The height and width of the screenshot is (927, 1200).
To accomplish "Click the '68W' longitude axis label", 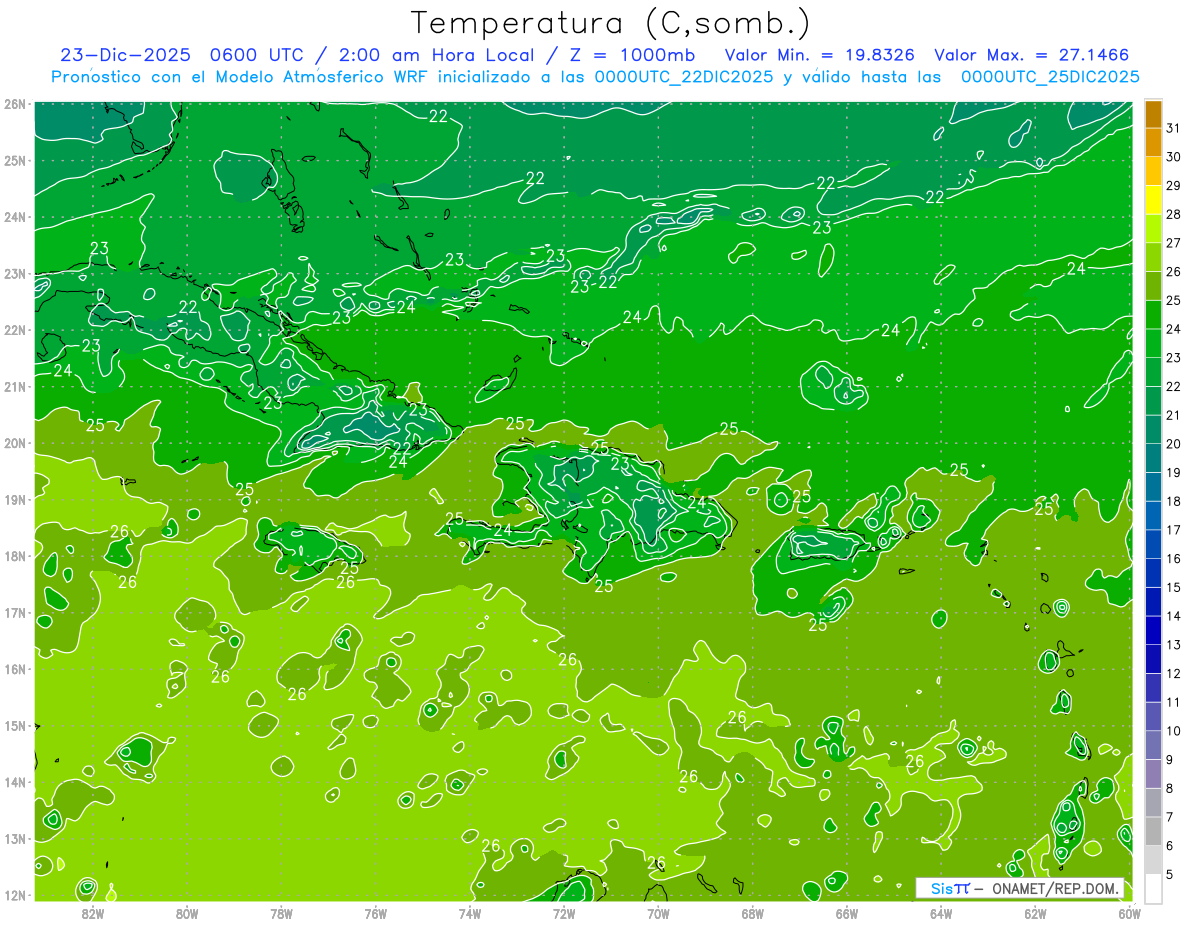I will (752, 913).
